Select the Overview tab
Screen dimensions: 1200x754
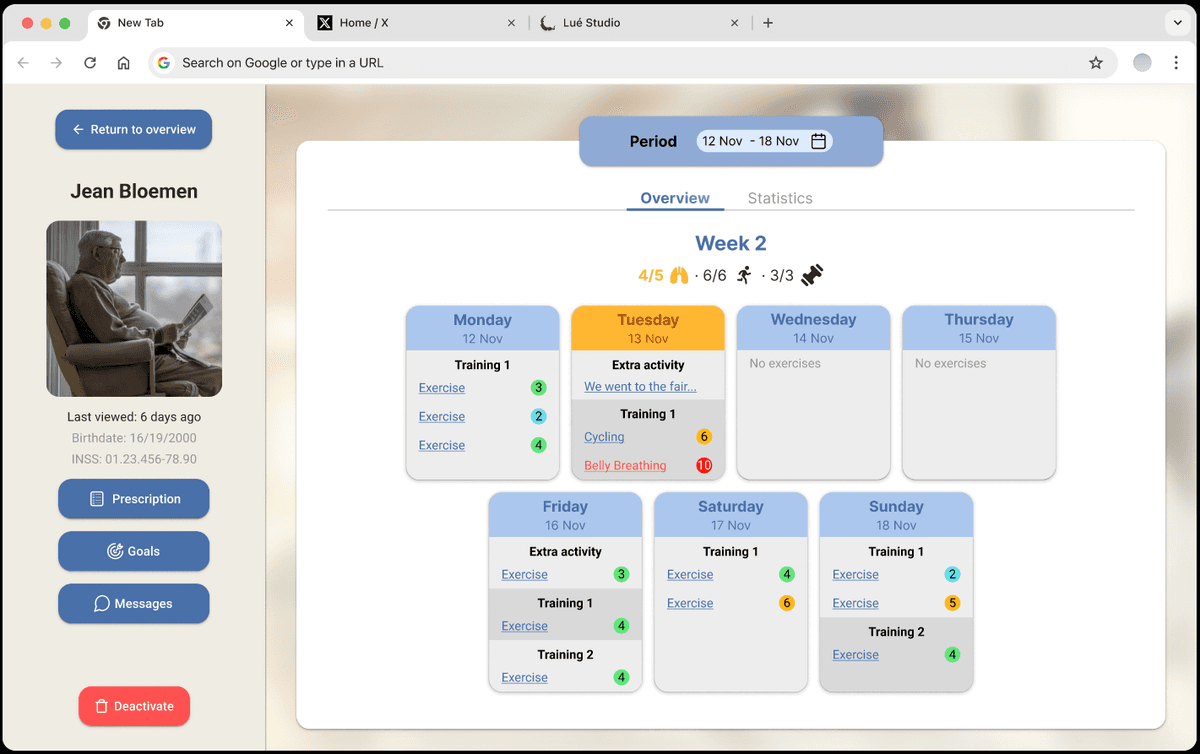pyautogui.click(x=675, y=198)
